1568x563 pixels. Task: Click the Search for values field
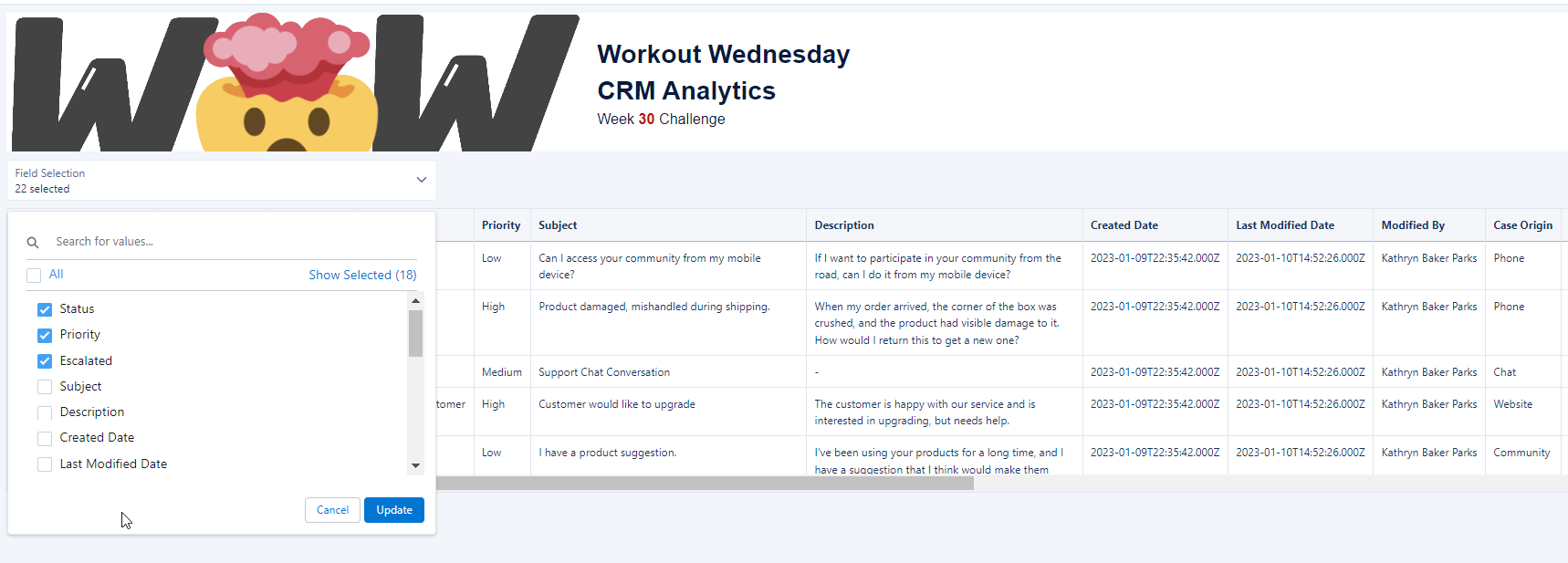pos(228,242)
